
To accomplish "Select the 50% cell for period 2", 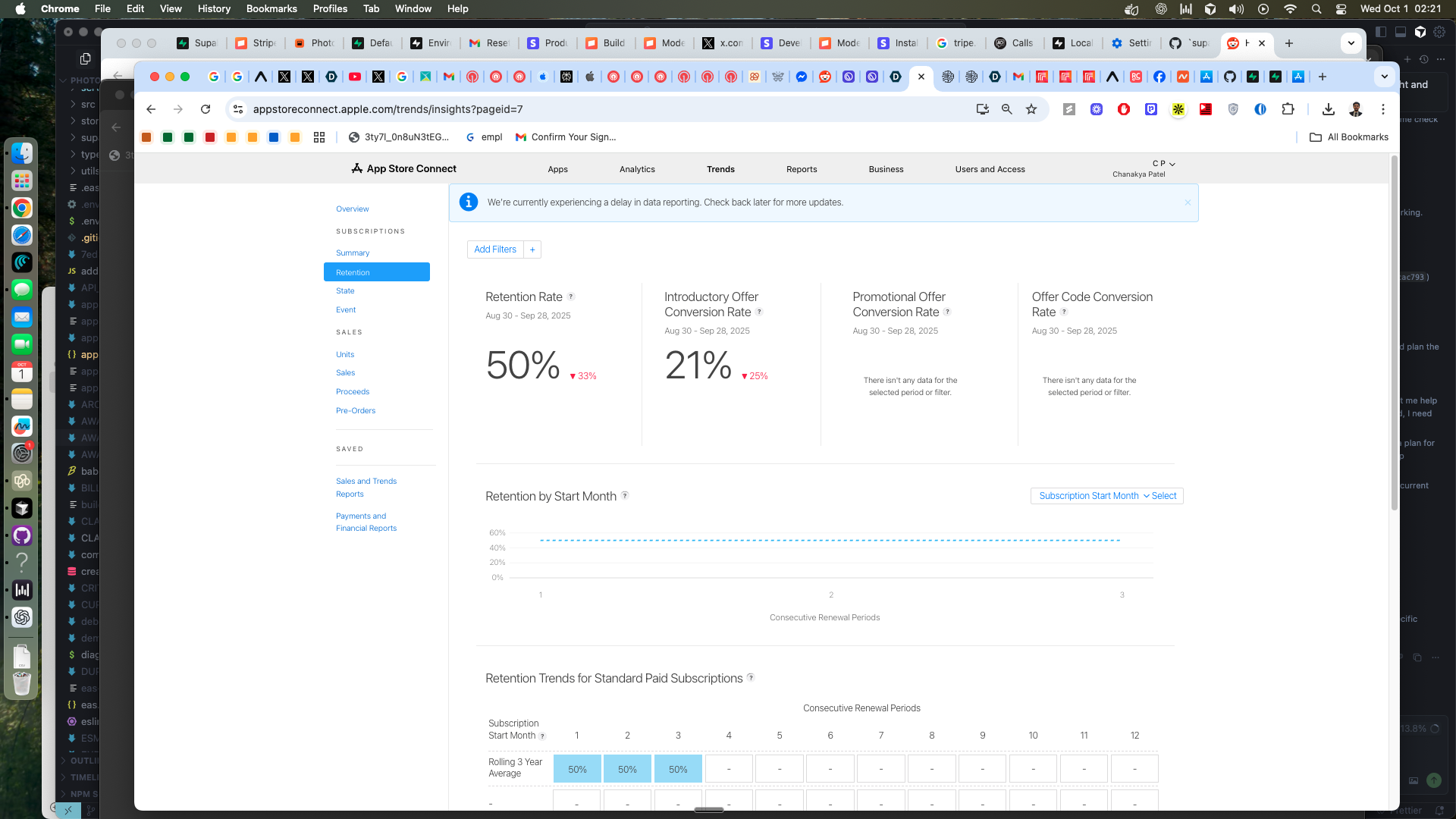I will [x=627, y=769].
